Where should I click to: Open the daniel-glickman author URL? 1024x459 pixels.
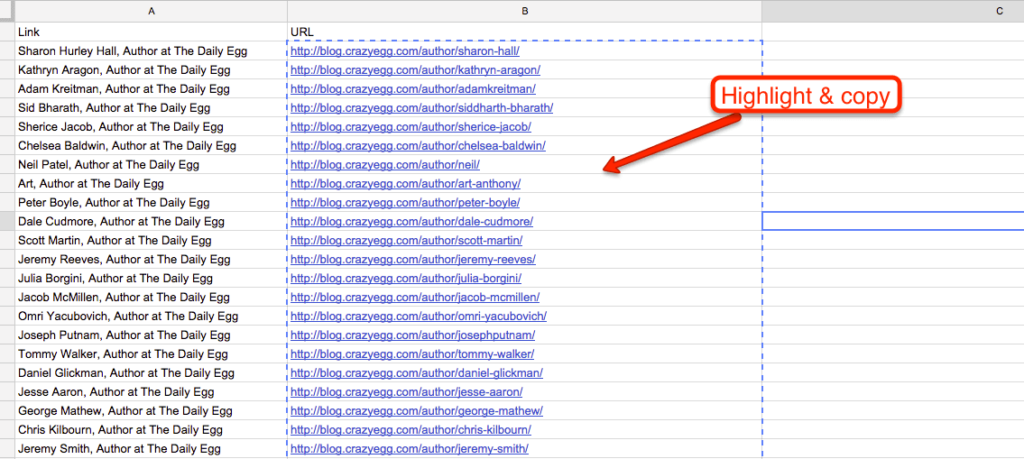417,373
